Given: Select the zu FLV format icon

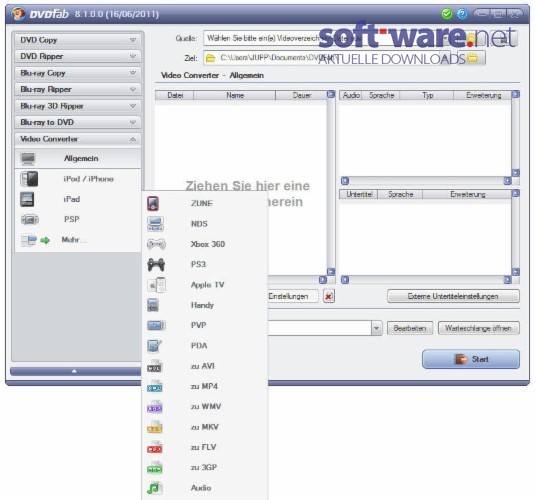Looking at the screenshot, I should coord(155,447).
